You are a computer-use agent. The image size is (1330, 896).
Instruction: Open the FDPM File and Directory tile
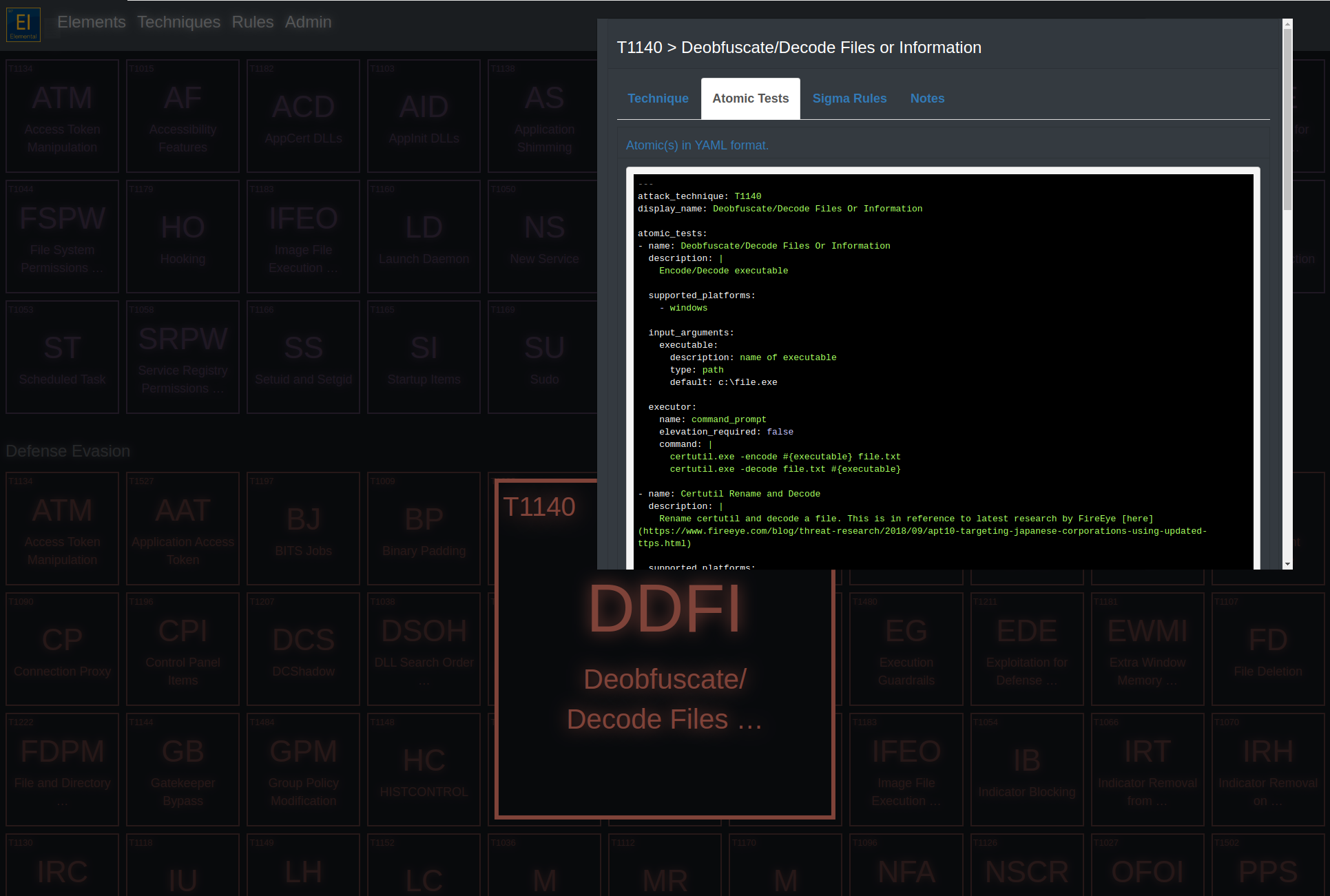(x=63, y=769)
